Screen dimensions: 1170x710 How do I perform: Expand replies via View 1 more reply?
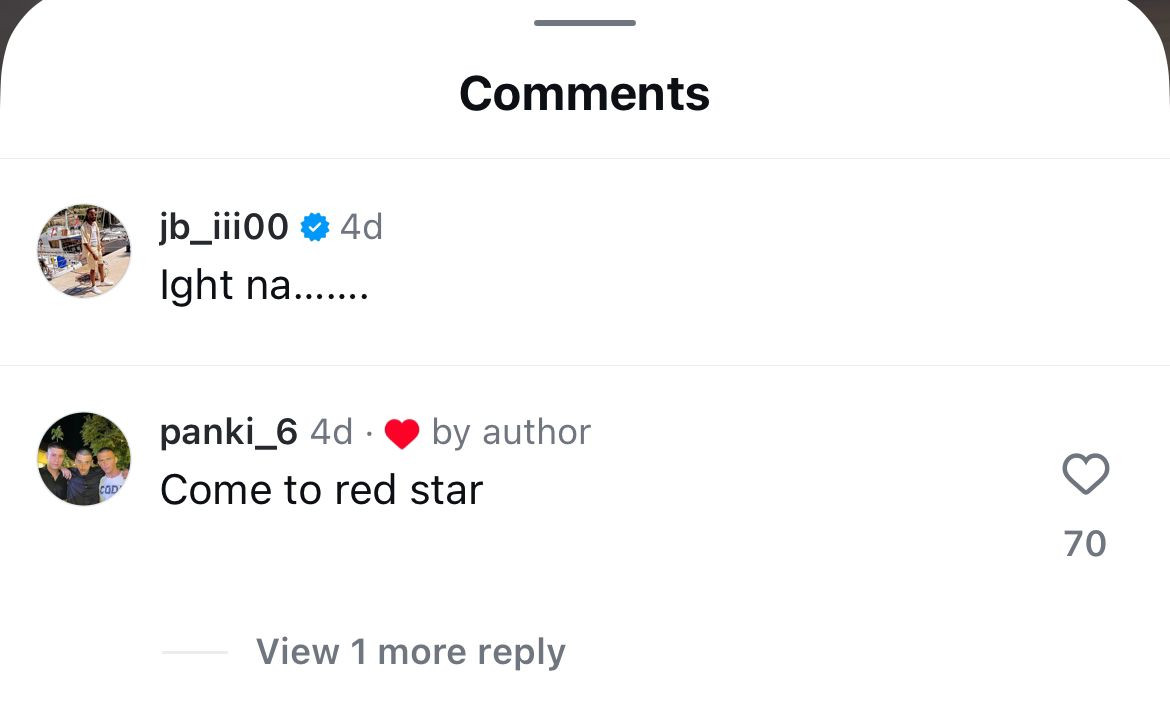(410, 652)
